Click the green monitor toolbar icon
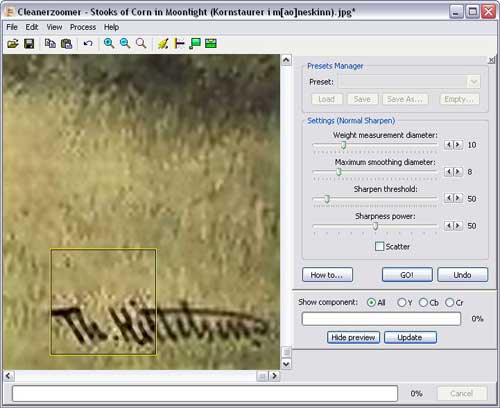 pos(195,43)
